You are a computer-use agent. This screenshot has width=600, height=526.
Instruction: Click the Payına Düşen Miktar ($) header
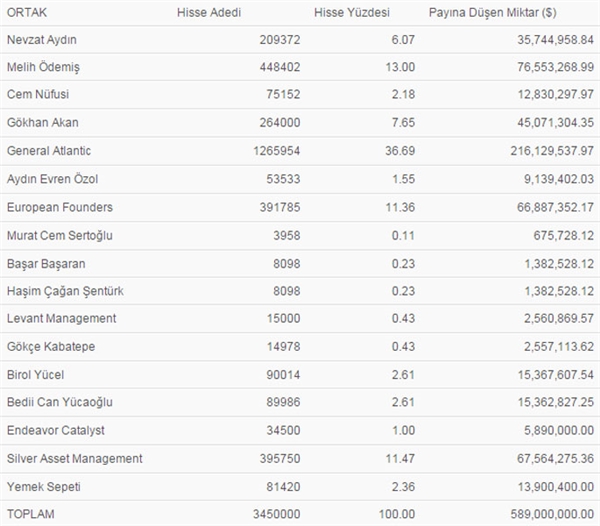click(491, 13)
